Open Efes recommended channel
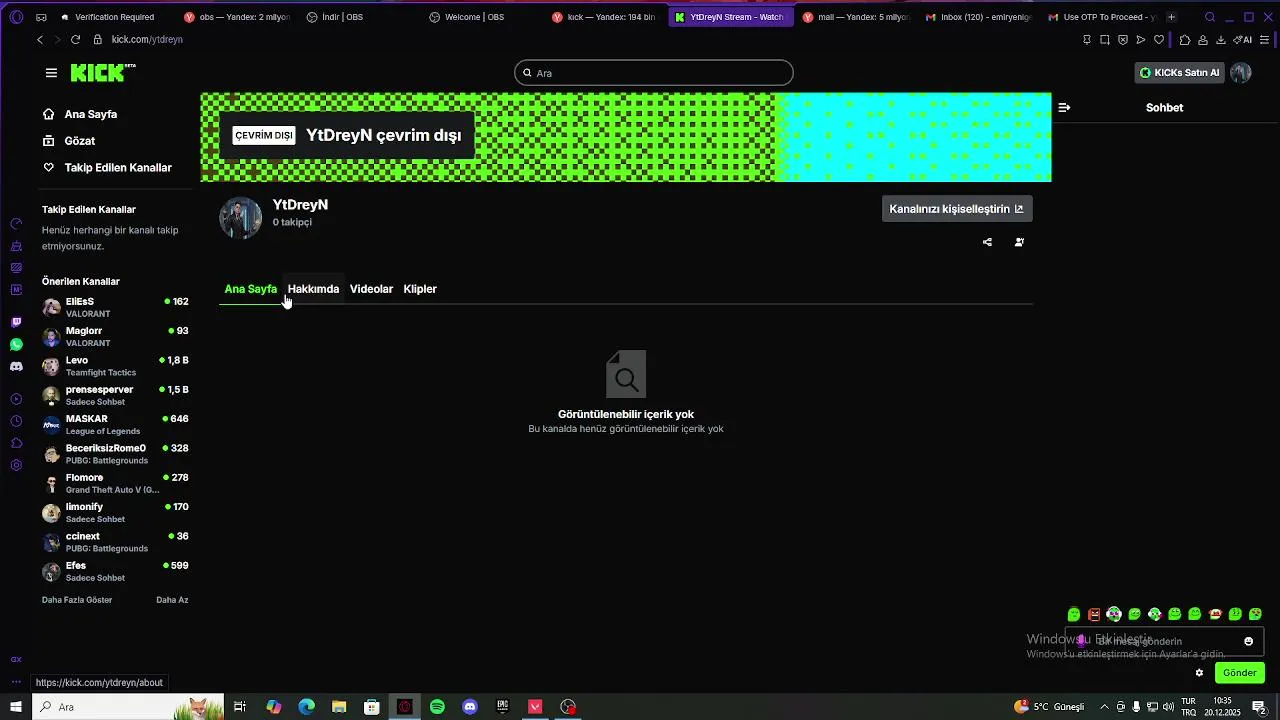 coord(115,571)
